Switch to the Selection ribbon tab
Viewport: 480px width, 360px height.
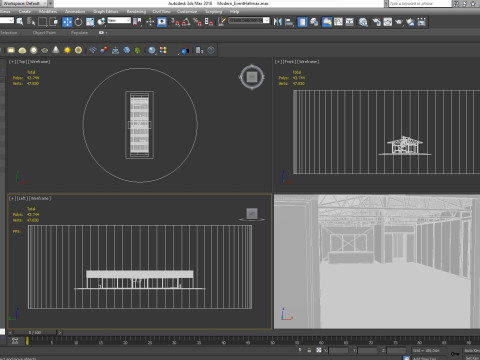coord(9,33)
